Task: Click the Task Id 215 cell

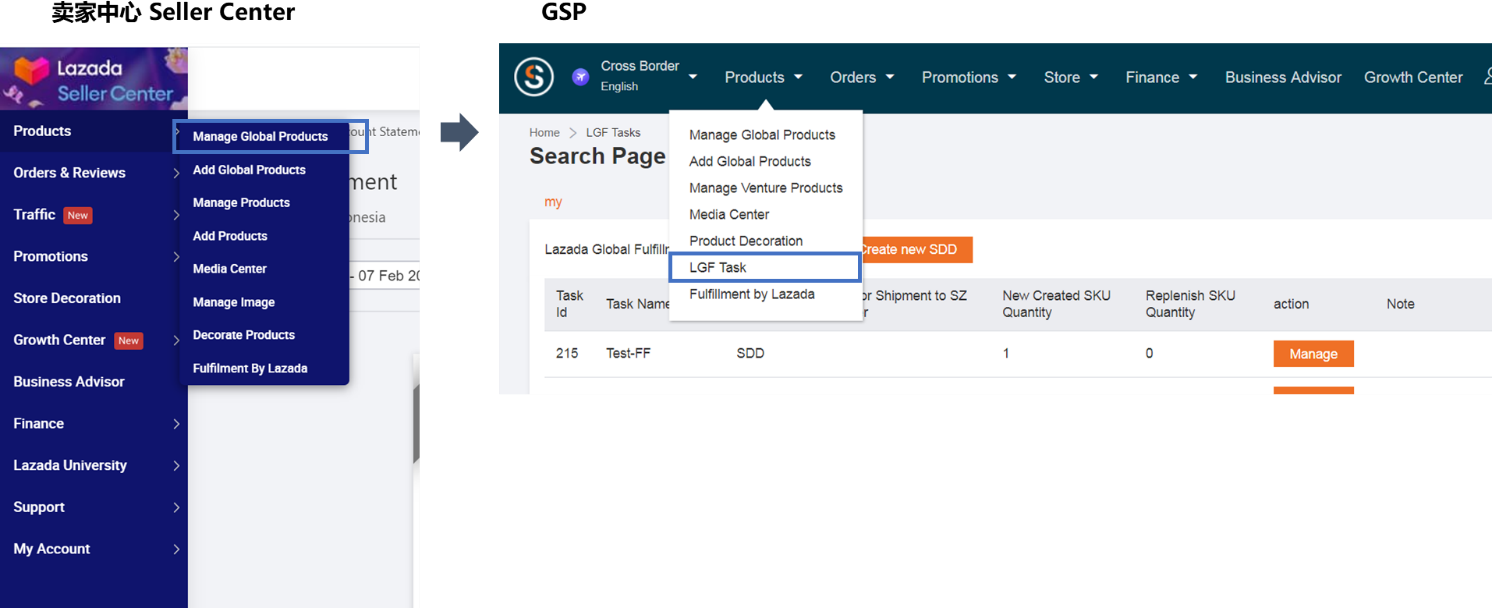Action: pos(567,354)
